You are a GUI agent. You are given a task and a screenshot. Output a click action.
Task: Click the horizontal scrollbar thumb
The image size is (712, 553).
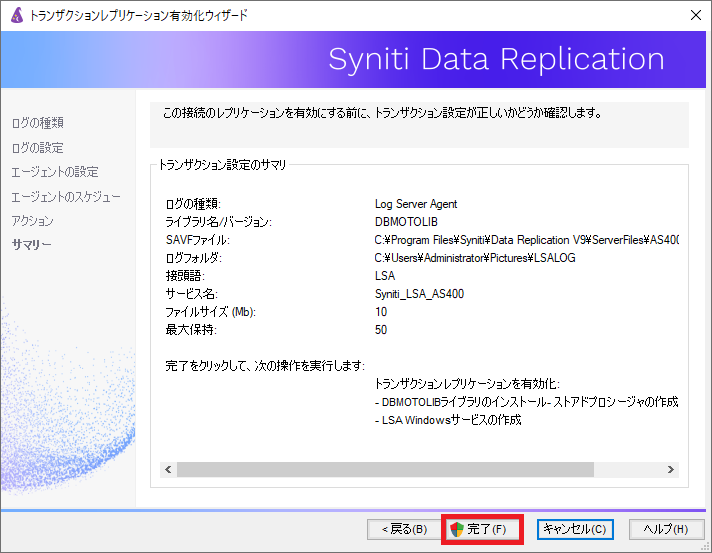pos(385,469)
